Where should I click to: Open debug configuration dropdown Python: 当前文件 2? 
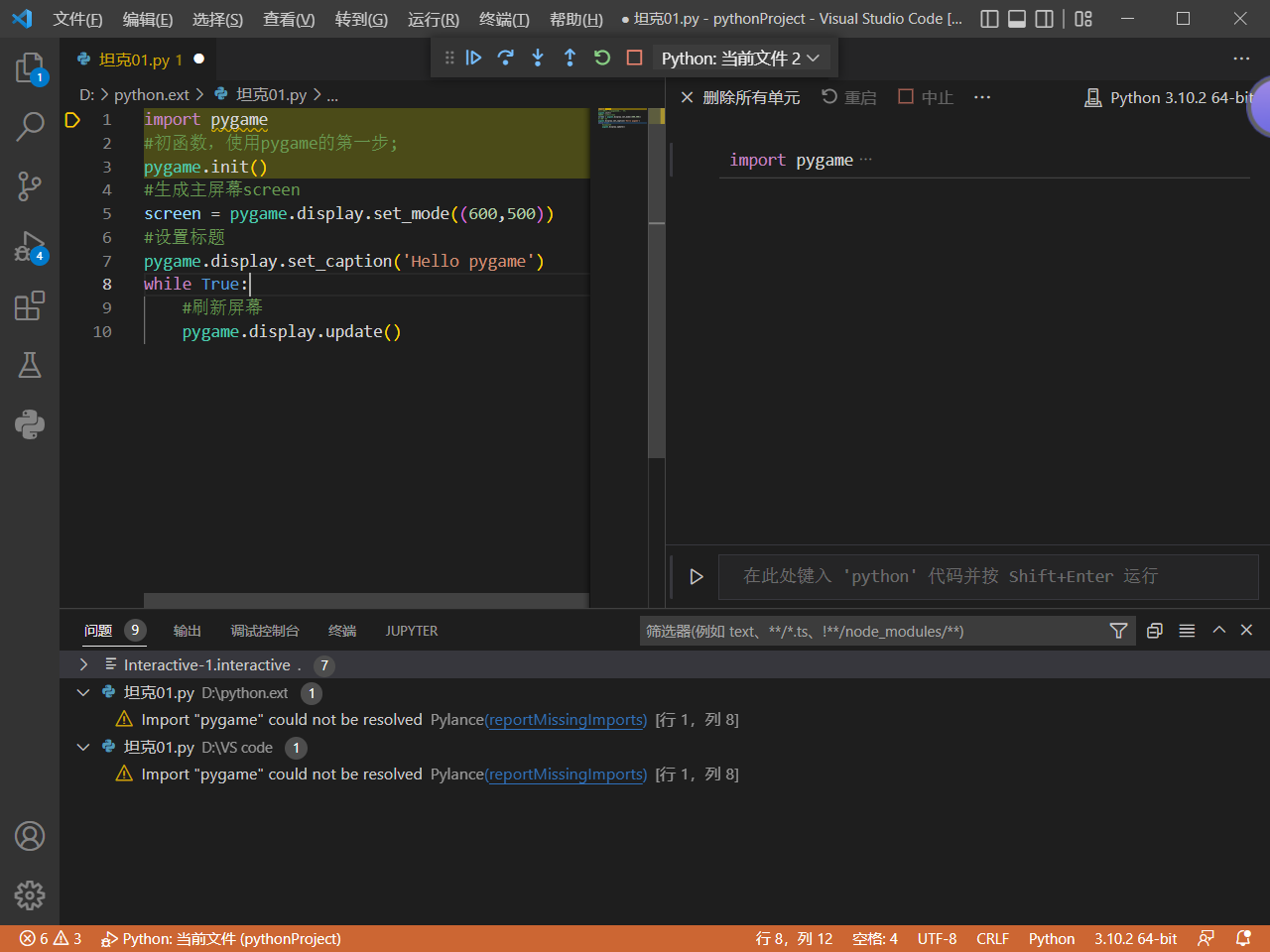[740, 59]
